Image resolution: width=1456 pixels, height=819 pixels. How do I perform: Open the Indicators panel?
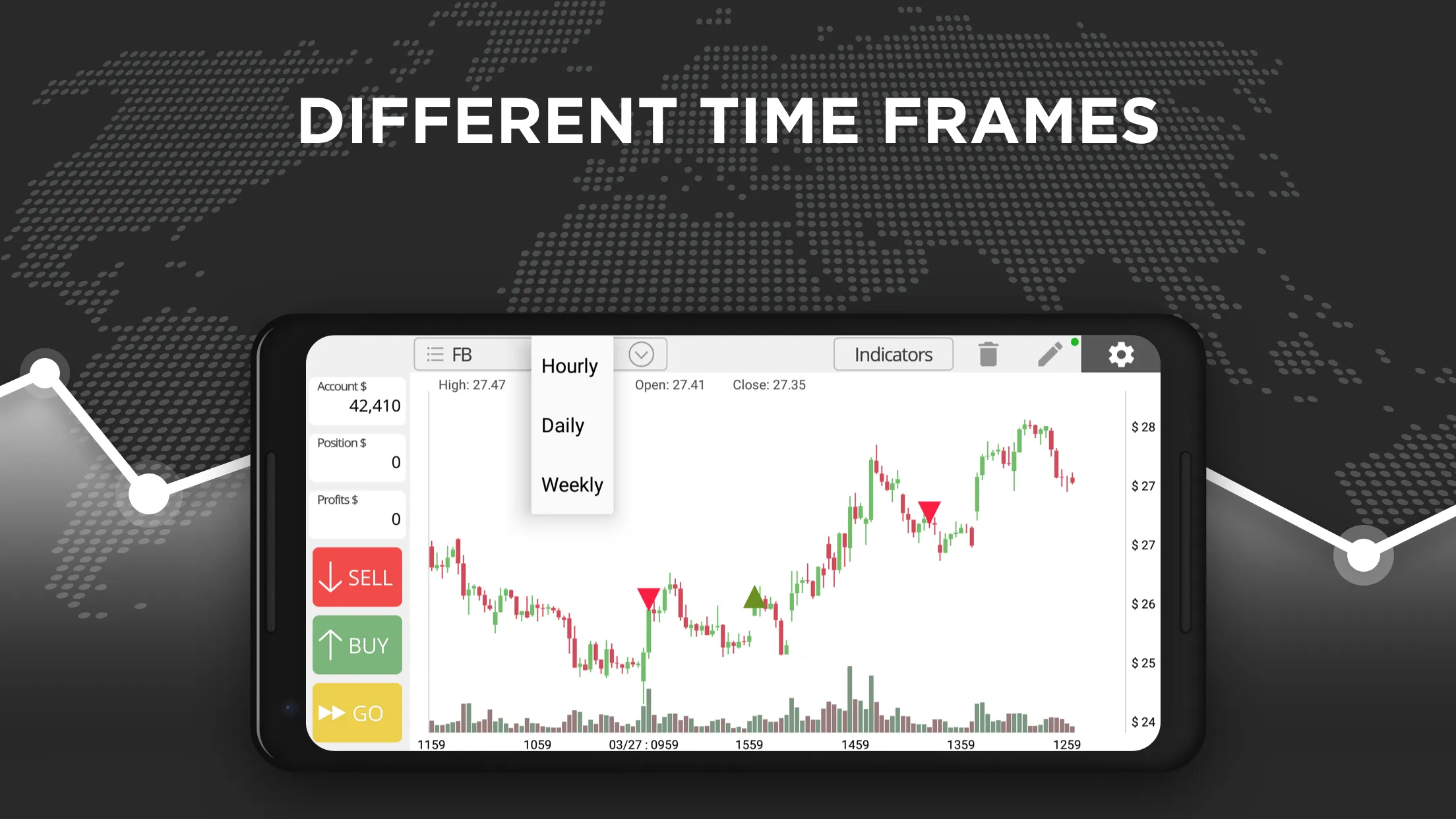[x=893, y=354]
